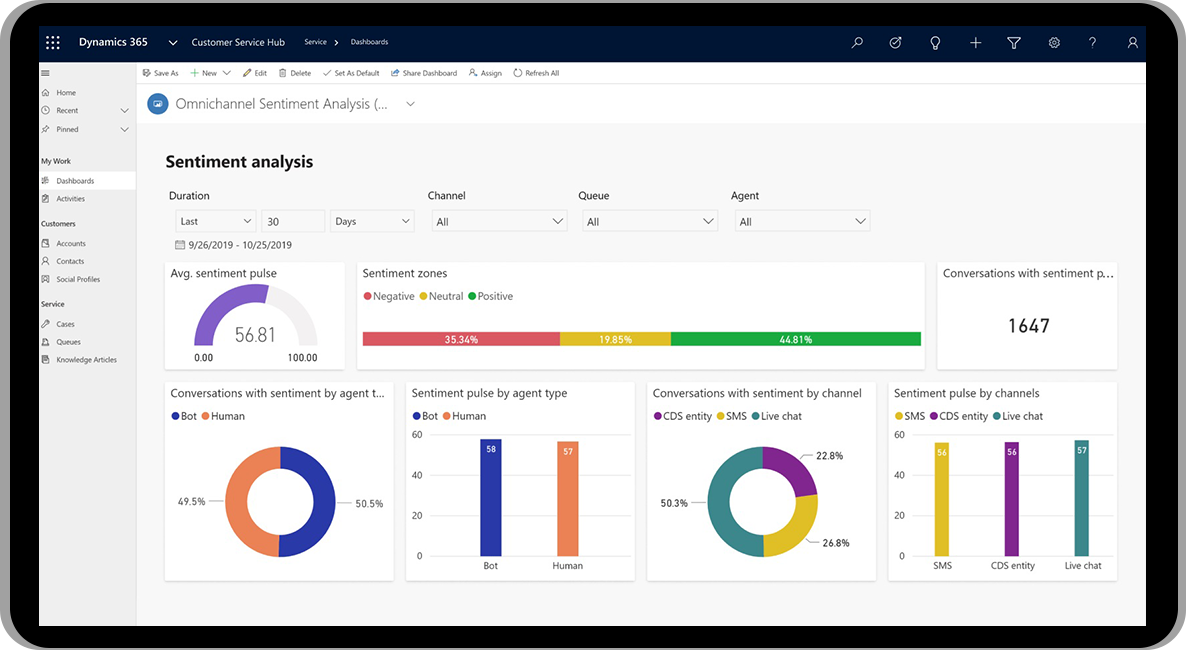Click the blue Bot bar labeled 58

[x=491, y=498]
